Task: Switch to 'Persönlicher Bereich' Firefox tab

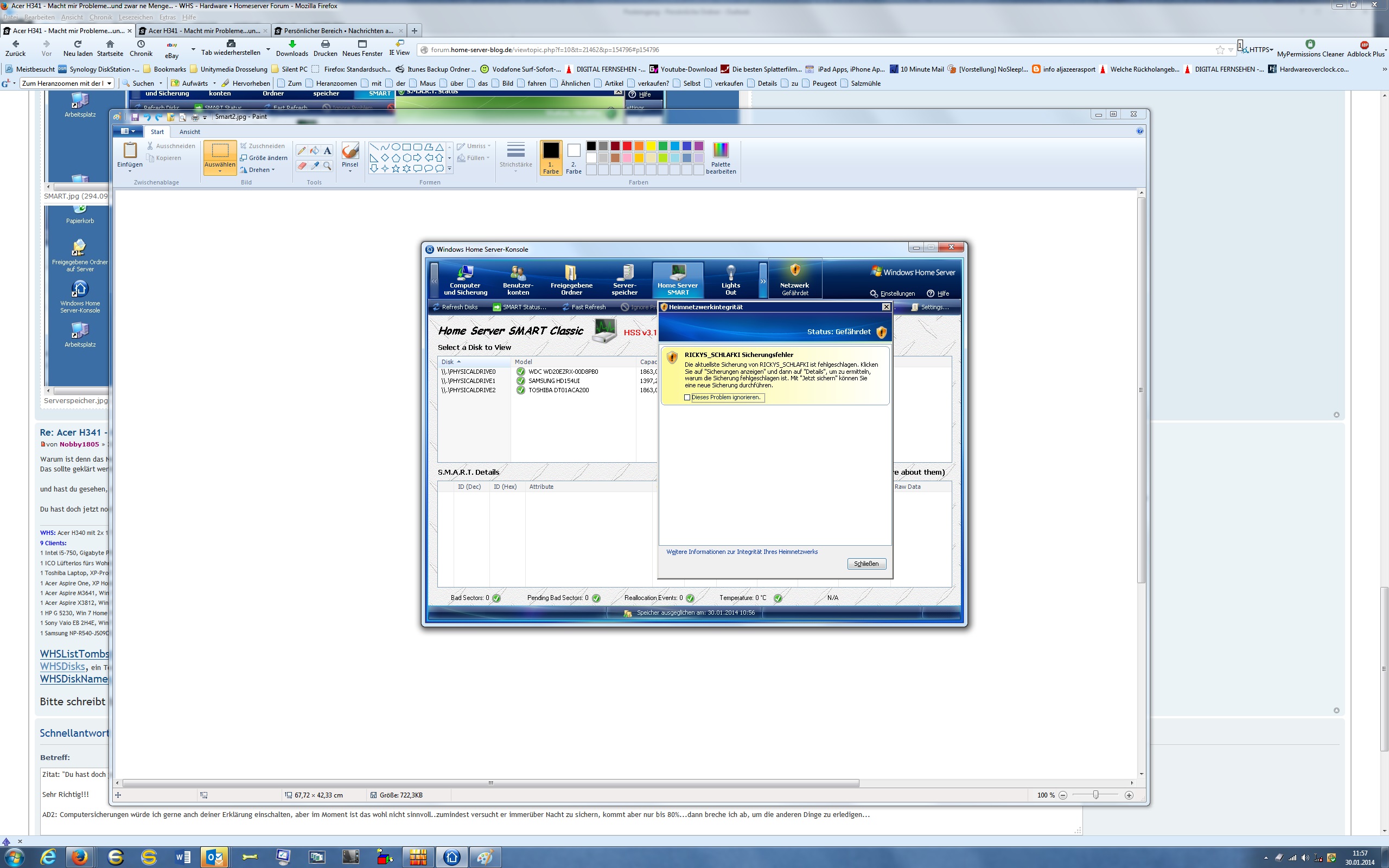Action: [x=339, y=31]
